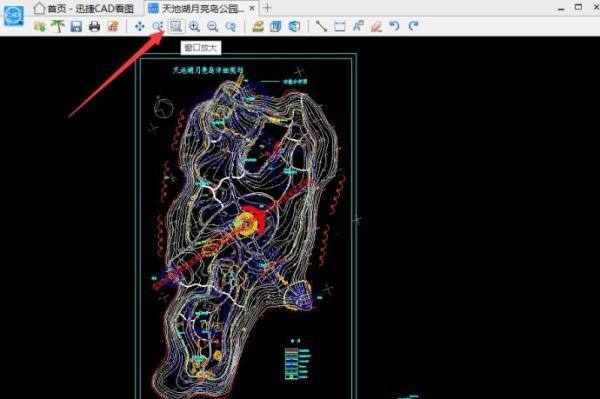This screenshot has width=600, height=399.
Task: Click the yellow stamp-like toolbar icon
Action: click(258, 26)
